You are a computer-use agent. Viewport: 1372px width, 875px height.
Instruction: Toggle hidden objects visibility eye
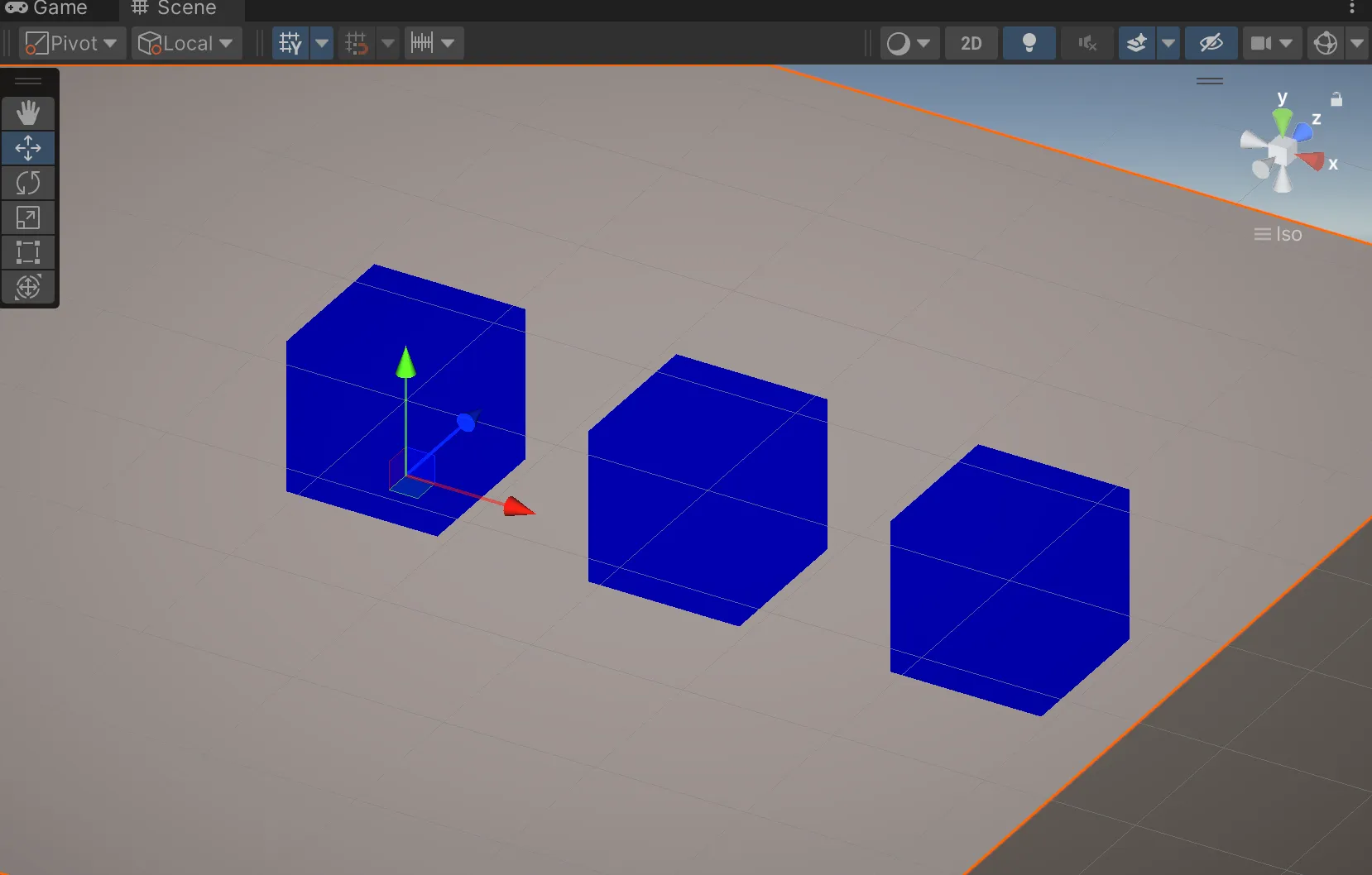click(x=1211, y=43)
